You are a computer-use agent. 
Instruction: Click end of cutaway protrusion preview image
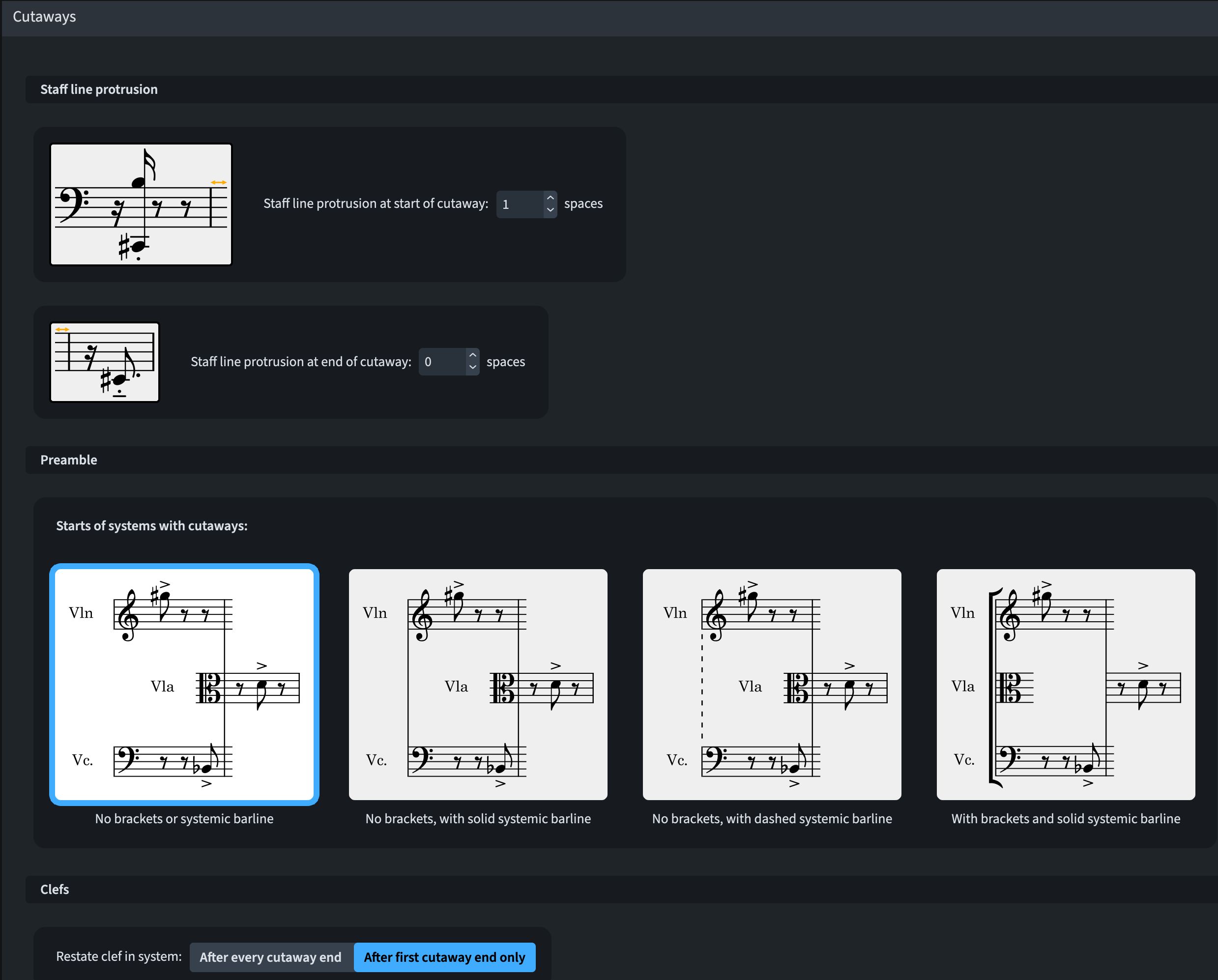coord(105,362)
